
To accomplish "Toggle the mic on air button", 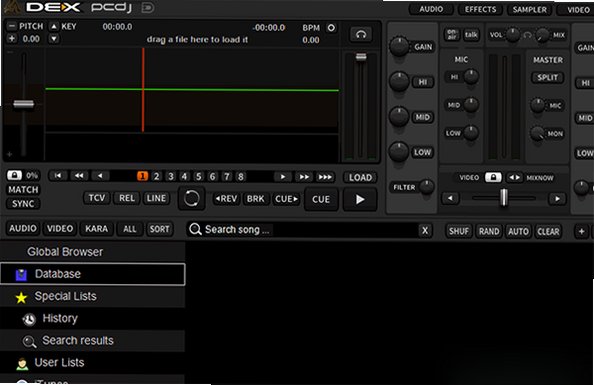I will pos(452,34).
